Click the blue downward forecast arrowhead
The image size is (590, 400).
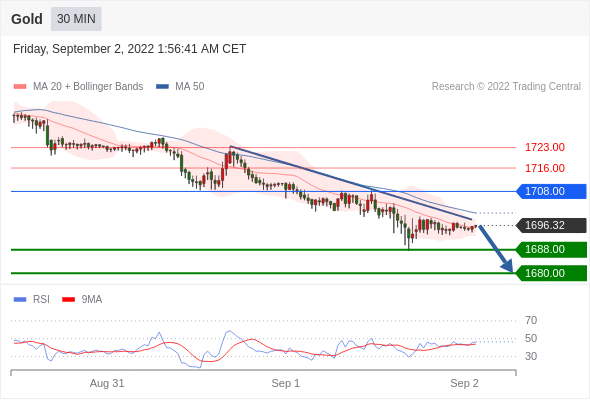tap(507, 266)
